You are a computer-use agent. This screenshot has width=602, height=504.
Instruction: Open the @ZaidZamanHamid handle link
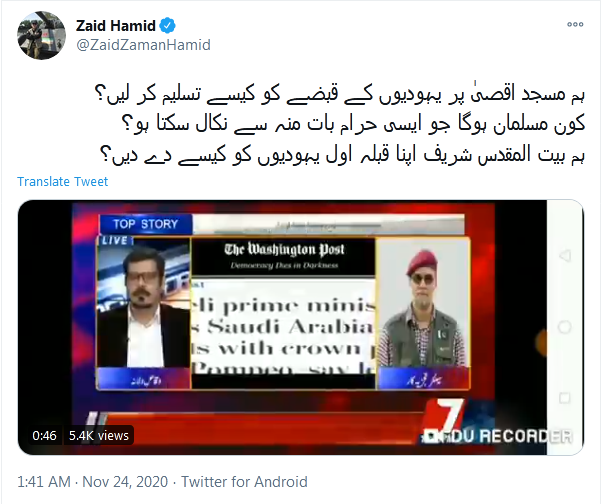143,45
